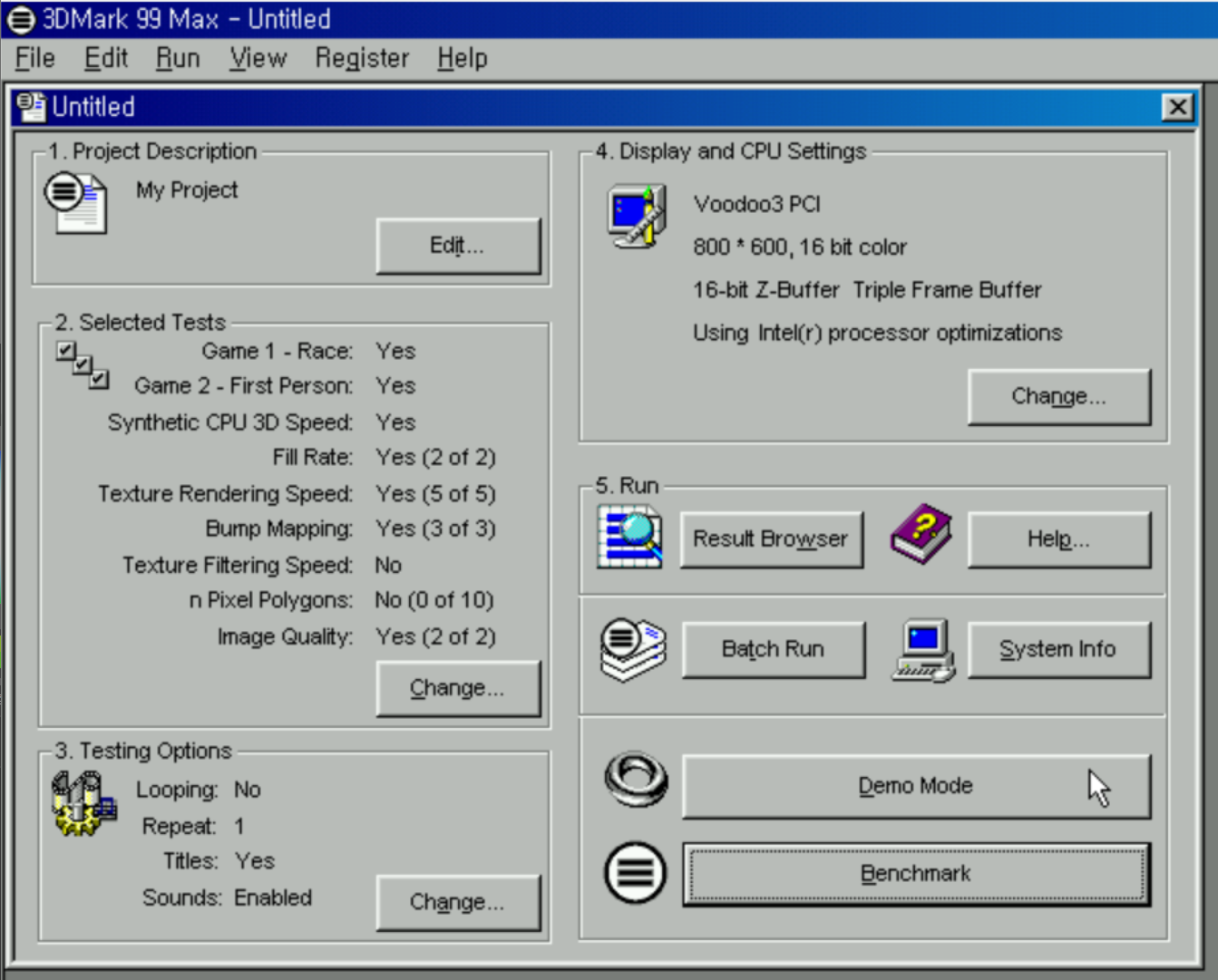
Task: Open the Register menu
Action: click(x=362, y=59)
